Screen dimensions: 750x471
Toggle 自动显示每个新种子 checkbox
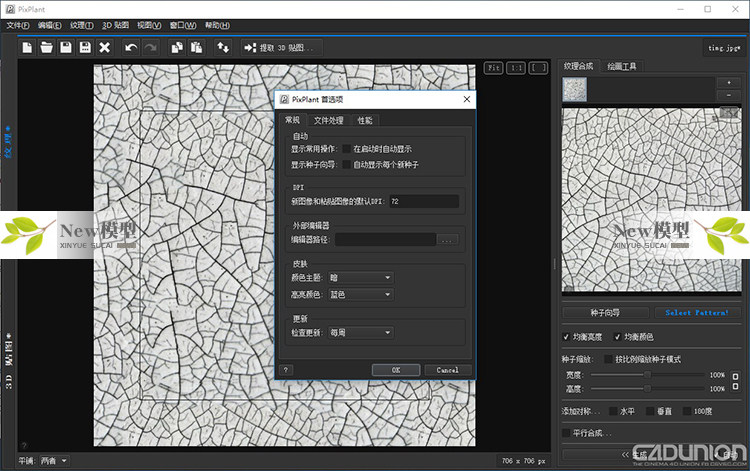347,164
